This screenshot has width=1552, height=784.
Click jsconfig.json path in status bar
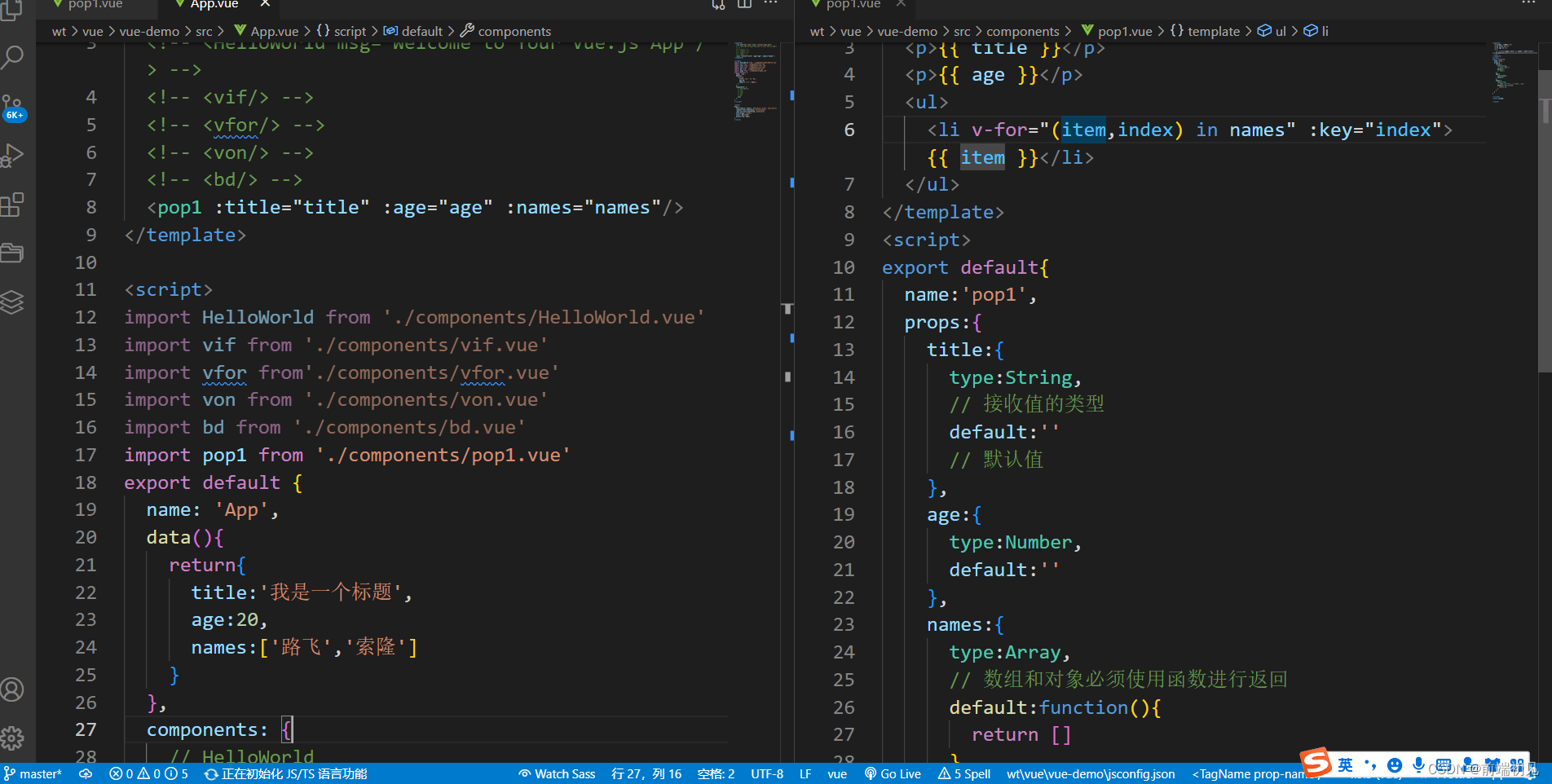click(1091, 773)
